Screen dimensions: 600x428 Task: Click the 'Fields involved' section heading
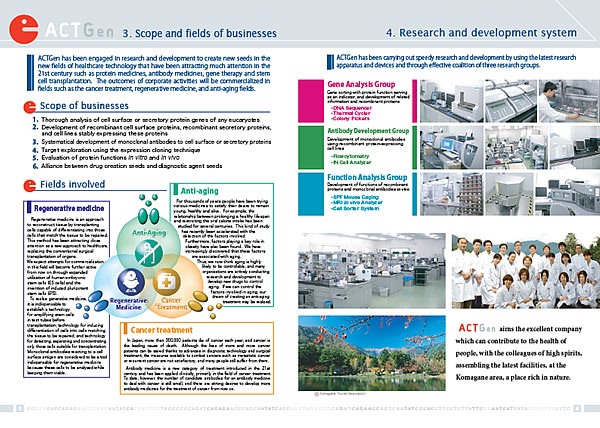pyautogui.click(x=72, y=184)
